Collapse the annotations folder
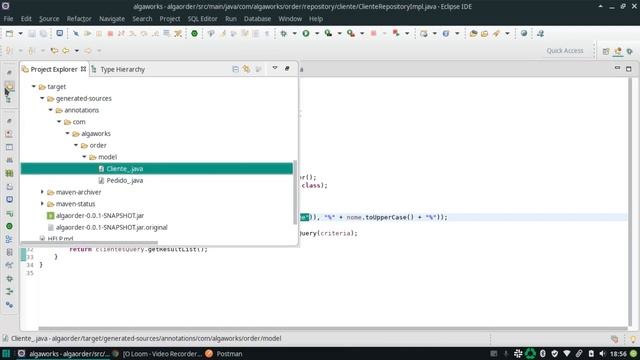Image resolution: width=640 pixels, height=360 pixels. tap(51, 110)
